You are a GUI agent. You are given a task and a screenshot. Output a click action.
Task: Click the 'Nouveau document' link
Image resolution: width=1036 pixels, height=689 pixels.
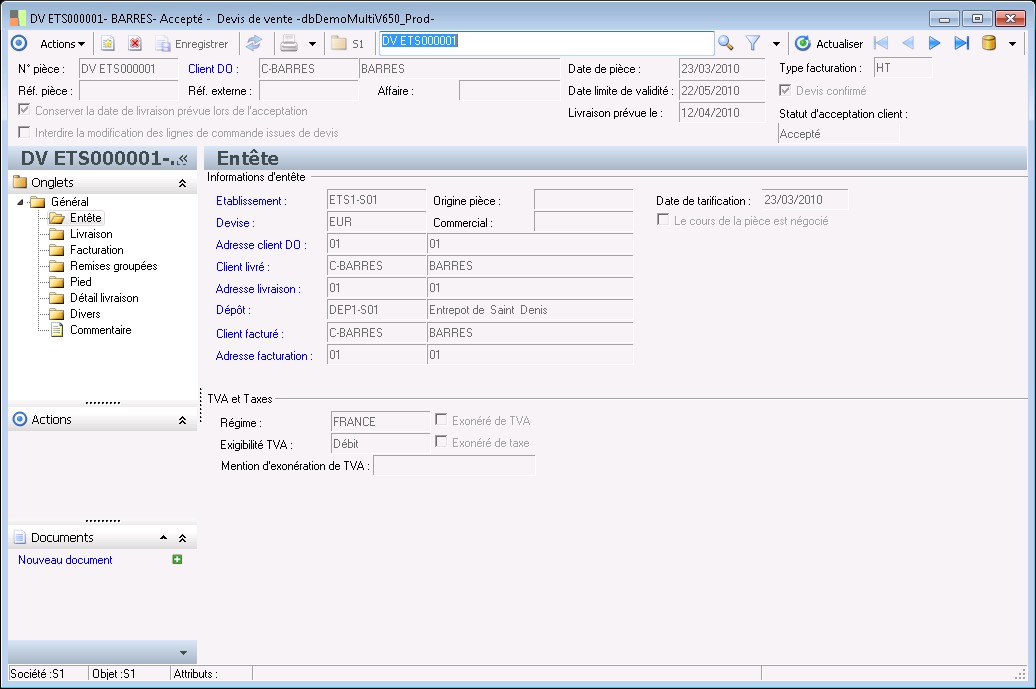point(65,560)
